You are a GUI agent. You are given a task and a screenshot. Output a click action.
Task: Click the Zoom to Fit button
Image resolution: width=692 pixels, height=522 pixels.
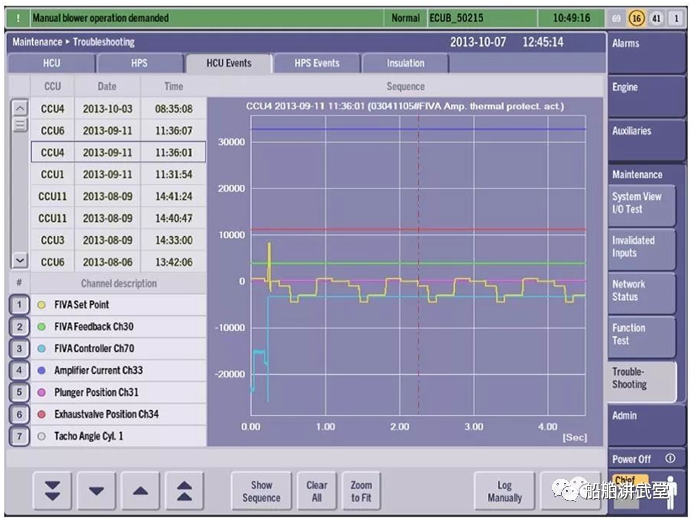tap(361, 491)
